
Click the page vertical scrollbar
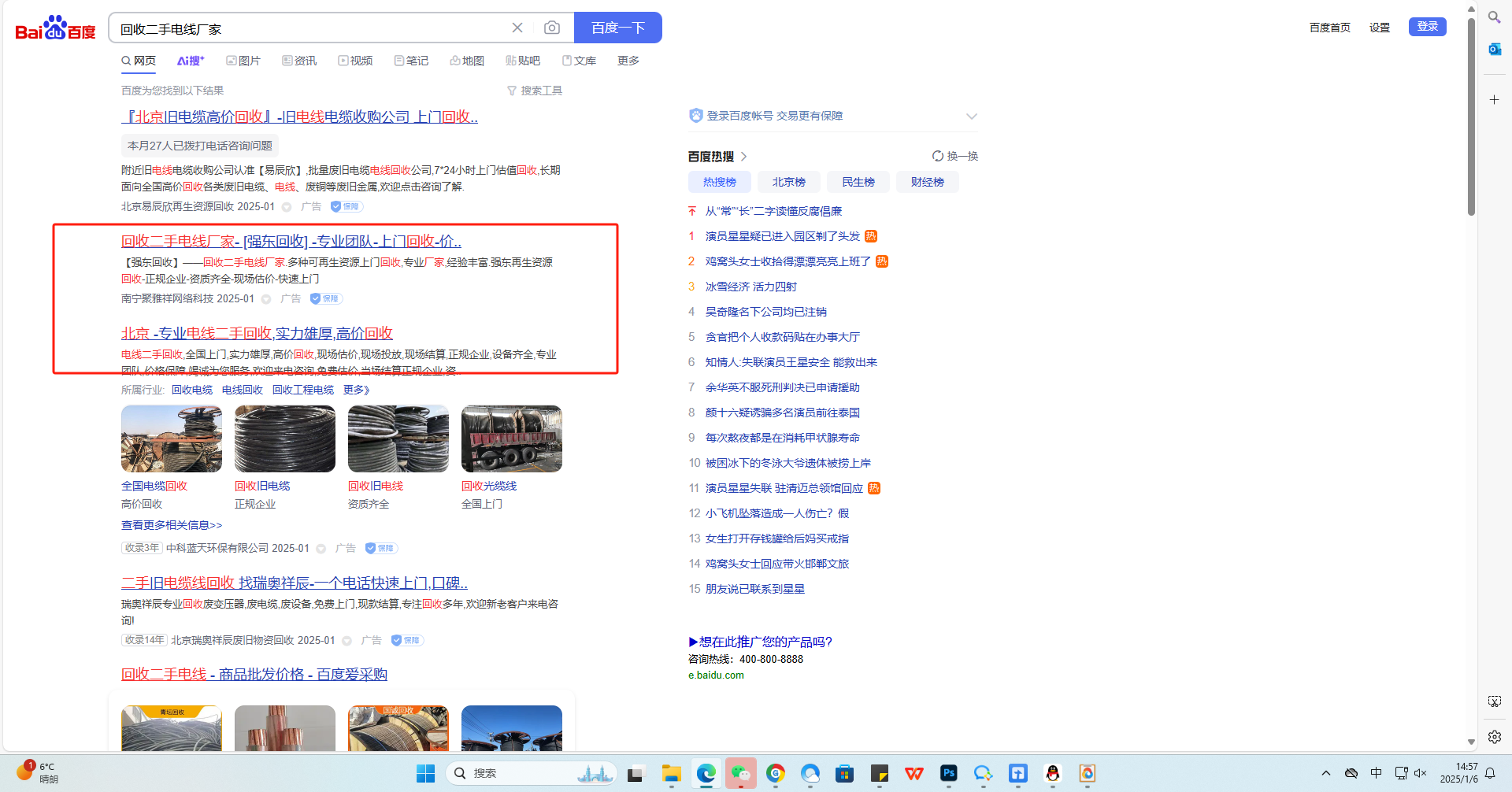point(1471,118)
